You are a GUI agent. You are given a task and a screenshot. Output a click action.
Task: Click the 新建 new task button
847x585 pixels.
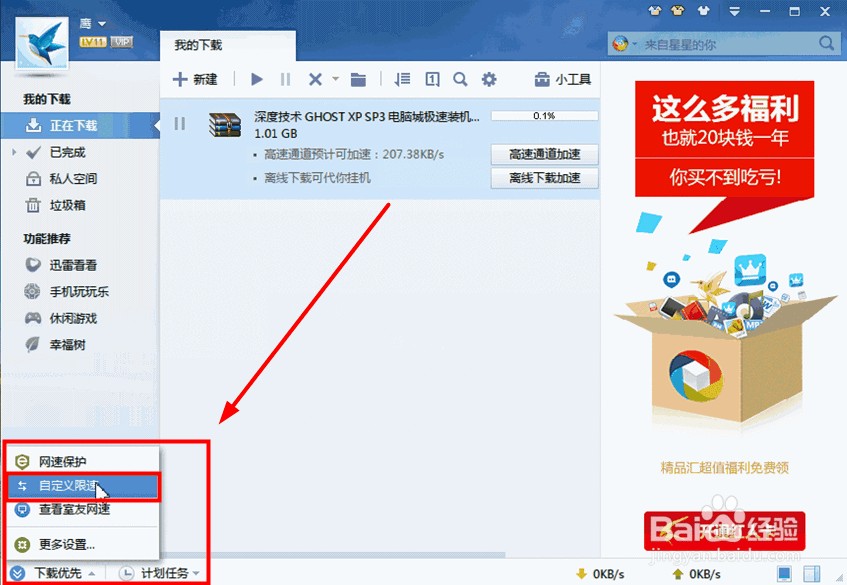tap(195, 79)
